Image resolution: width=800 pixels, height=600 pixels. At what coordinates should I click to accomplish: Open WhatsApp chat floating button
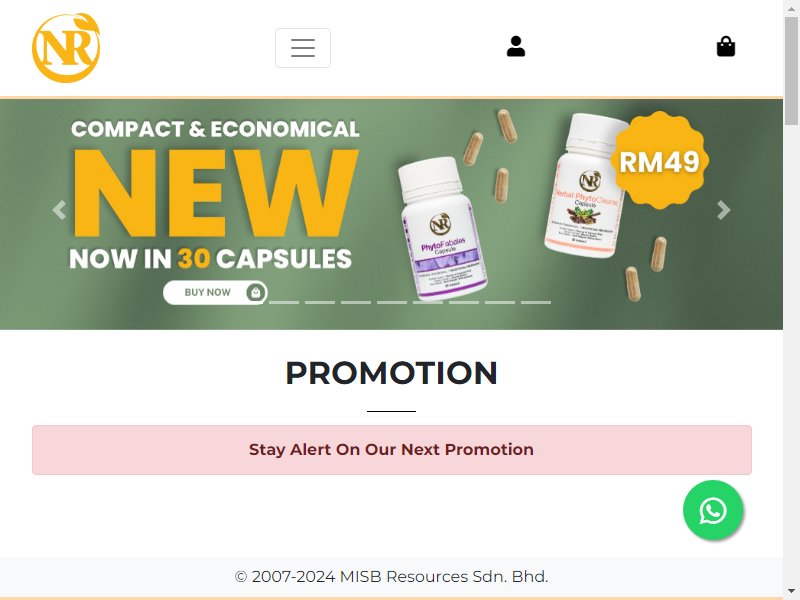(x=713, y=510)
